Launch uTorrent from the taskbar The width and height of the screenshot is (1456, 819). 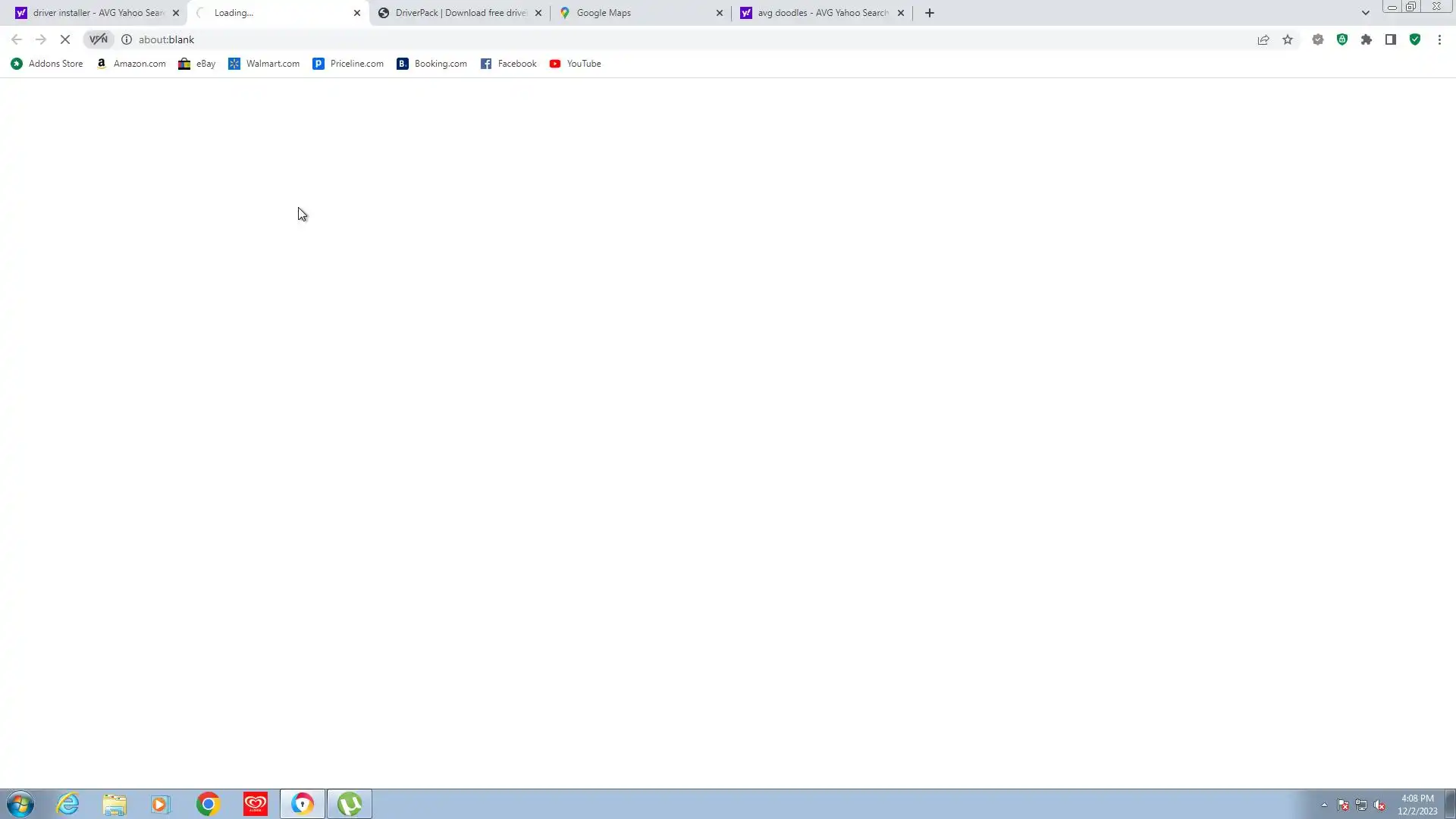[x=350, y=804]
